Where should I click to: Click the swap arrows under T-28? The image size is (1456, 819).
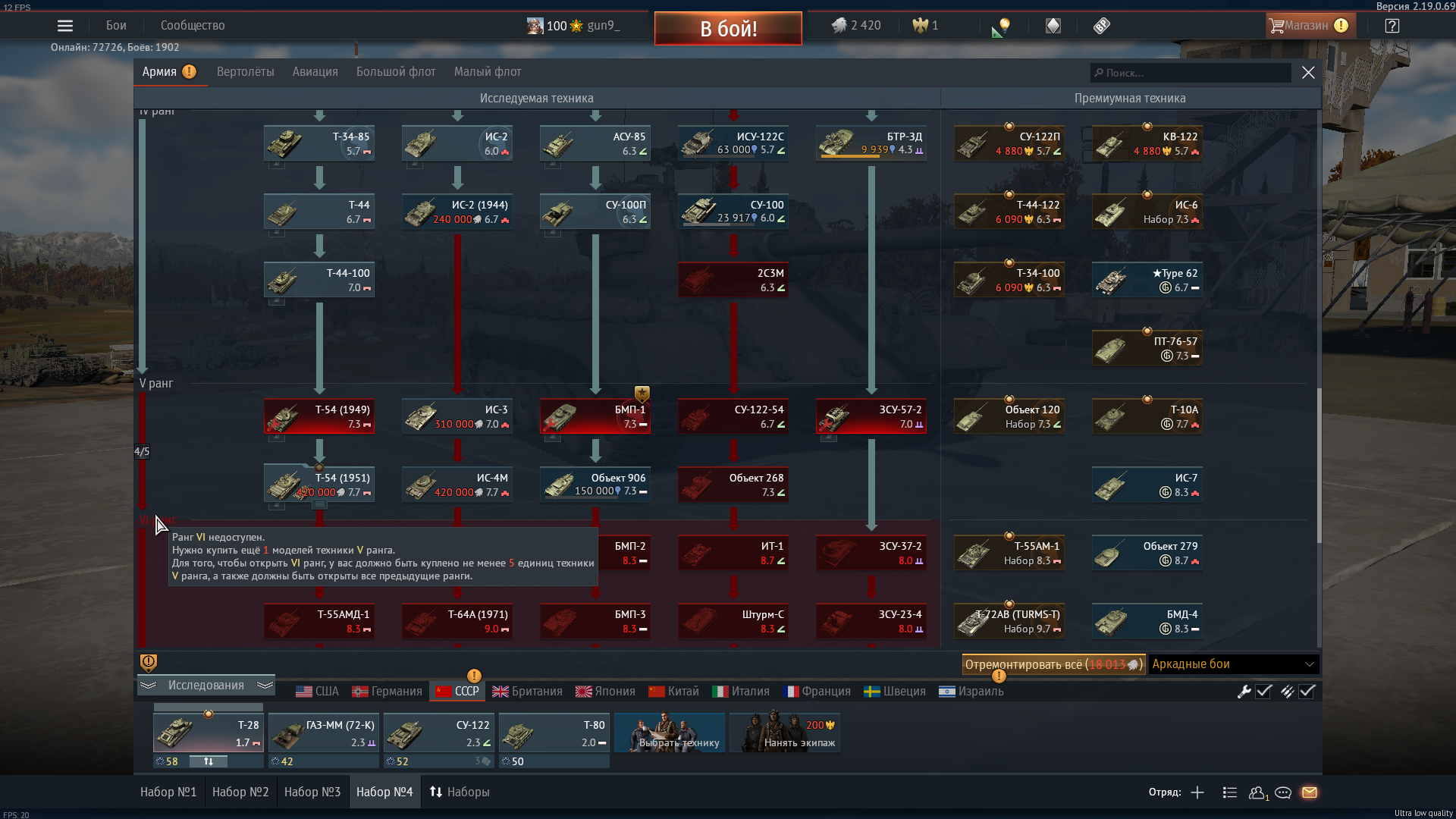click(209, 761)
